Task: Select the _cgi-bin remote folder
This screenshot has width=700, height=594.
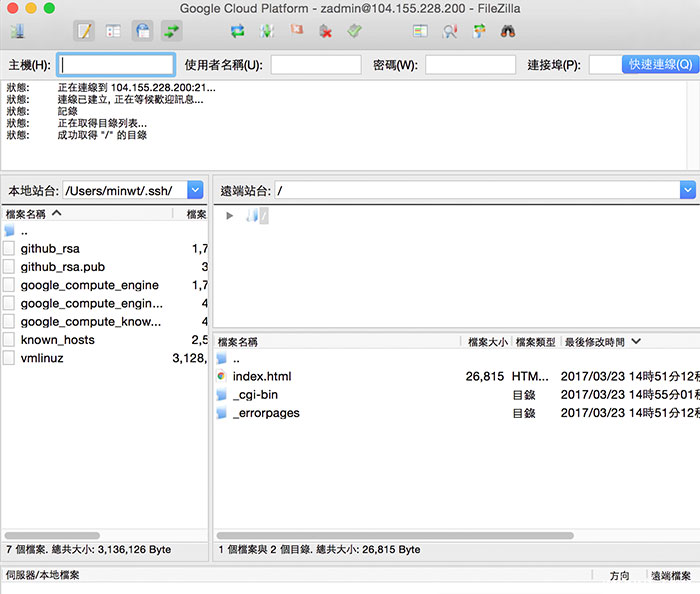Action: [x=457, y=395]
